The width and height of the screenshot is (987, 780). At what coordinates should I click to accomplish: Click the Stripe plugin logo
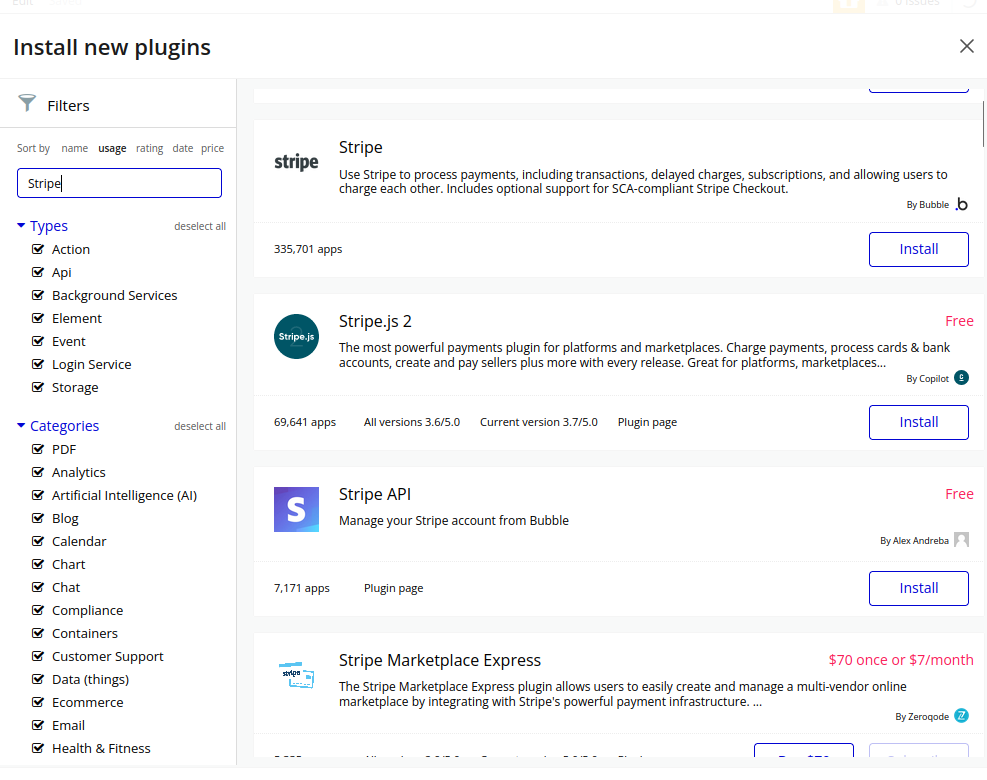pos(296,162)
